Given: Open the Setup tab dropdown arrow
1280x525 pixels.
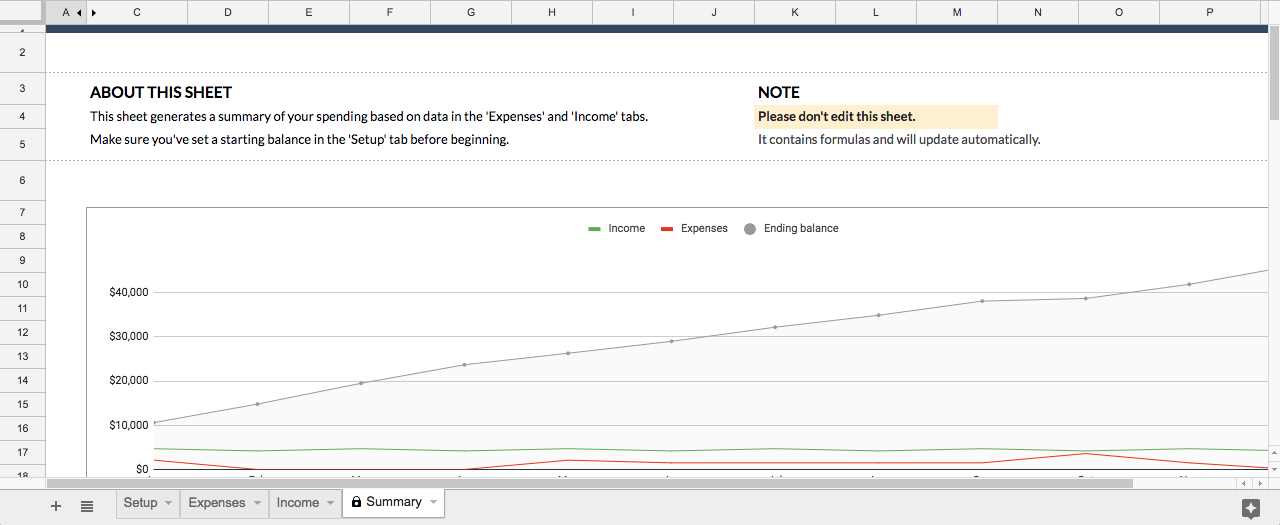Looking at the screenshot, I should [168, 503].
